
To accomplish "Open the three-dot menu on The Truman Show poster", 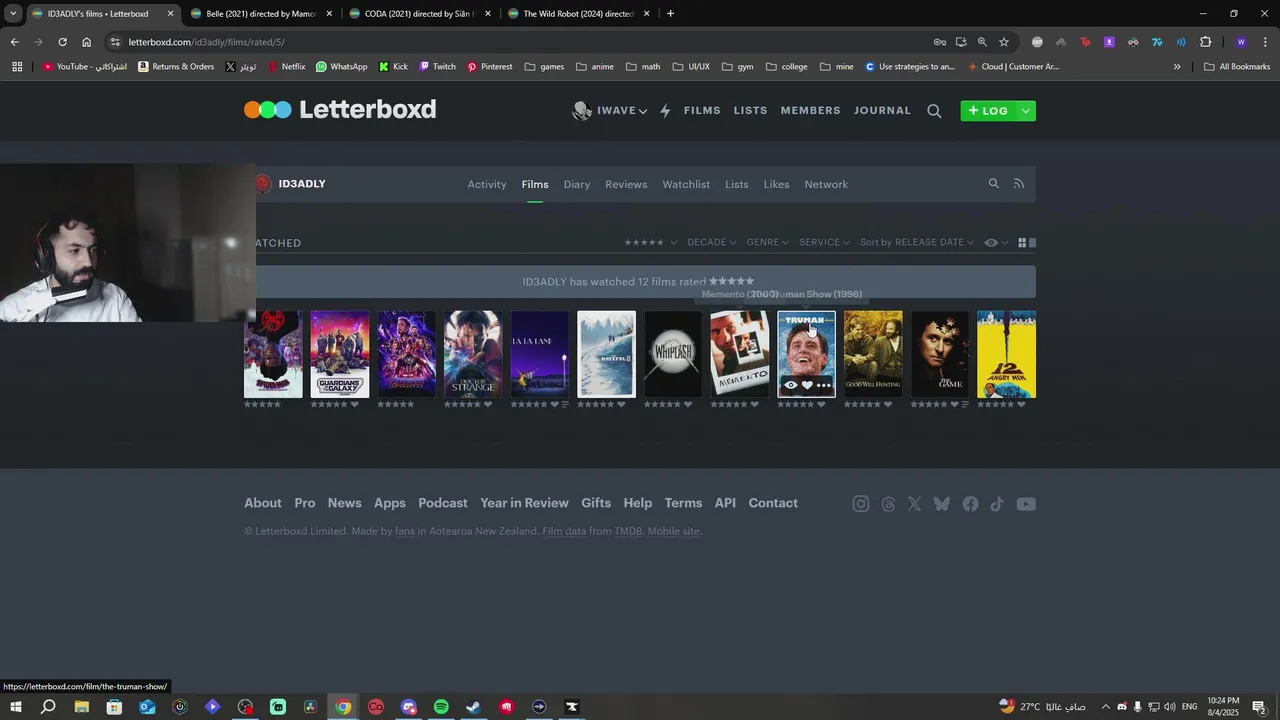I will coord(824,385).
